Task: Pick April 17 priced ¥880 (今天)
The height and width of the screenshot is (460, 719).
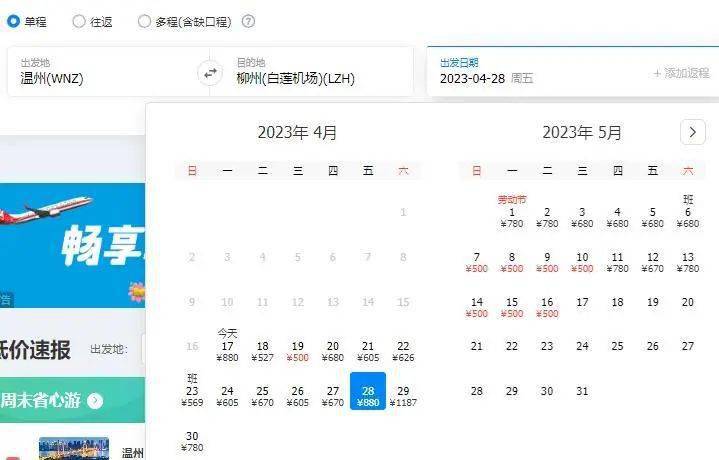Action: [x=227, y=345]
